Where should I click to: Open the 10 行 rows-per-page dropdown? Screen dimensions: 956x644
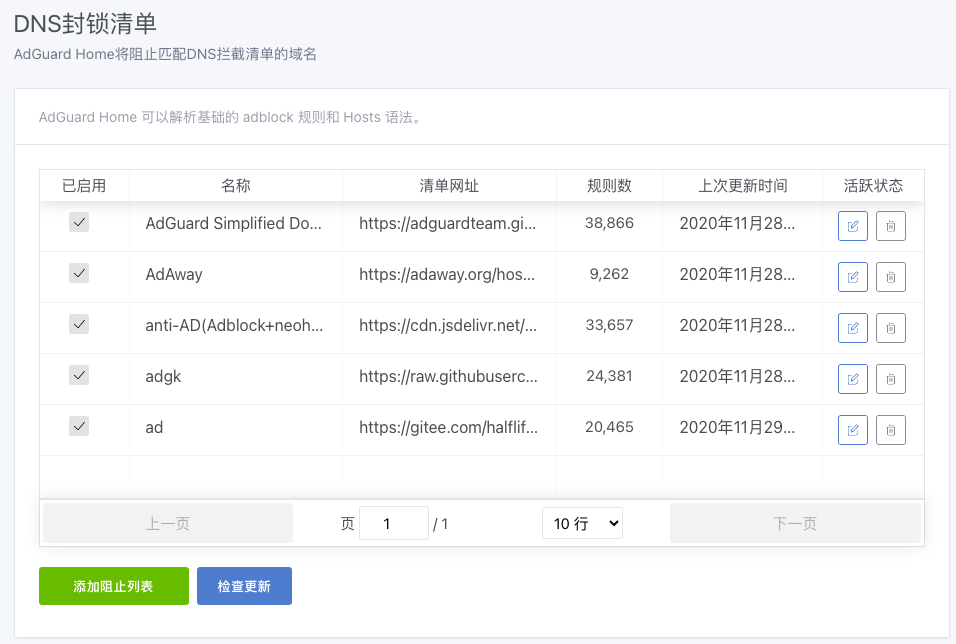[582, 523]
